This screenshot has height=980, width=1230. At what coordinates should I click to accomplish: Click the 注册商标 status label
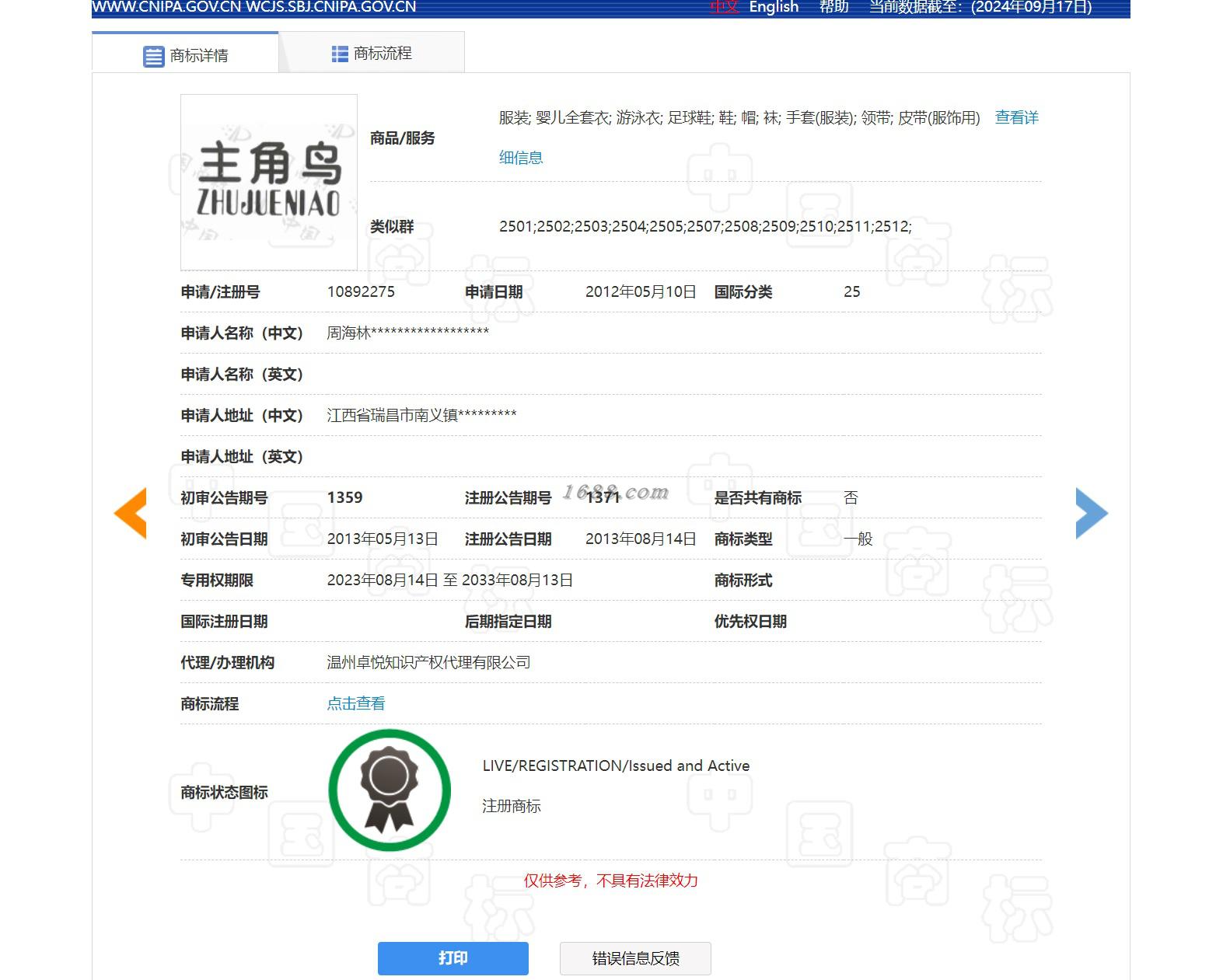point(512,806)
